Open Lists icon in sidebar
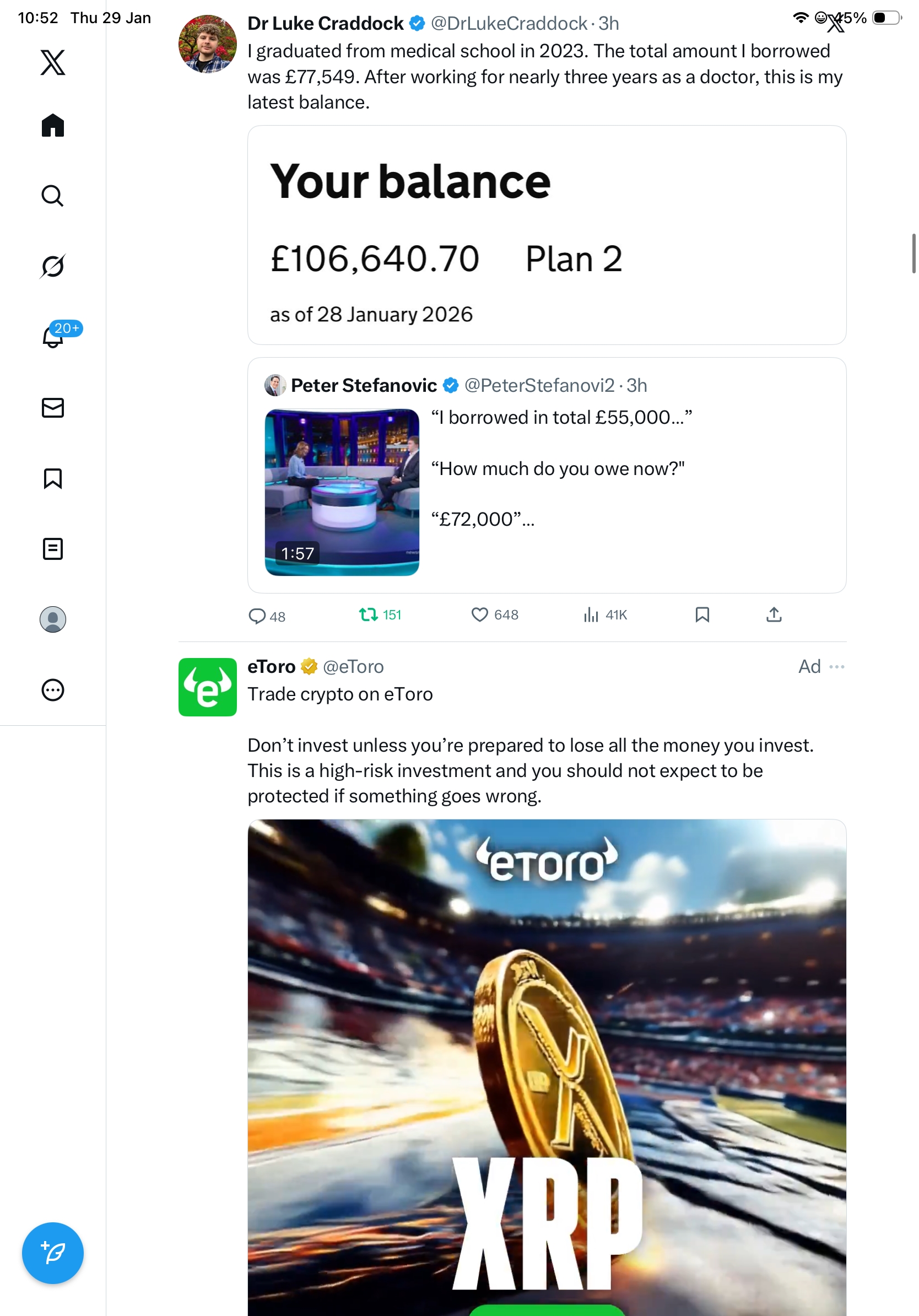The image size is (919, 1316). pyautogui.click(x=53, y=548)
